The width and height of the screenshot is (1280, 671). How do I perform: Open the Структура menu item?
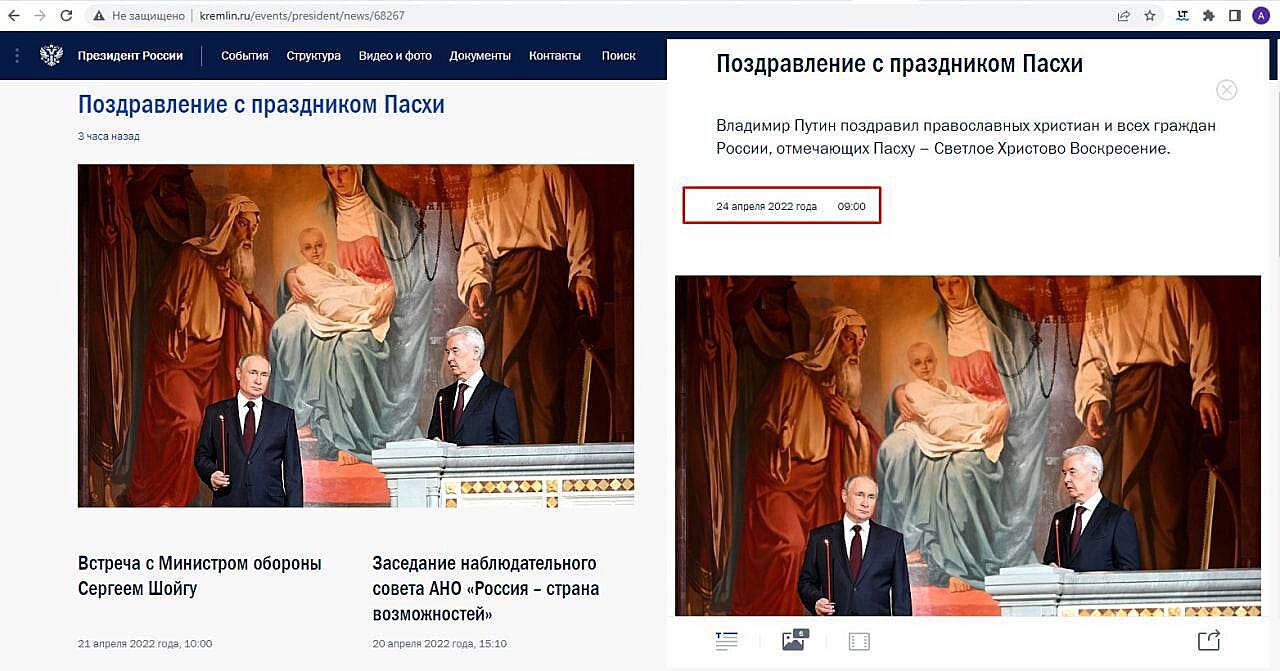313,56
